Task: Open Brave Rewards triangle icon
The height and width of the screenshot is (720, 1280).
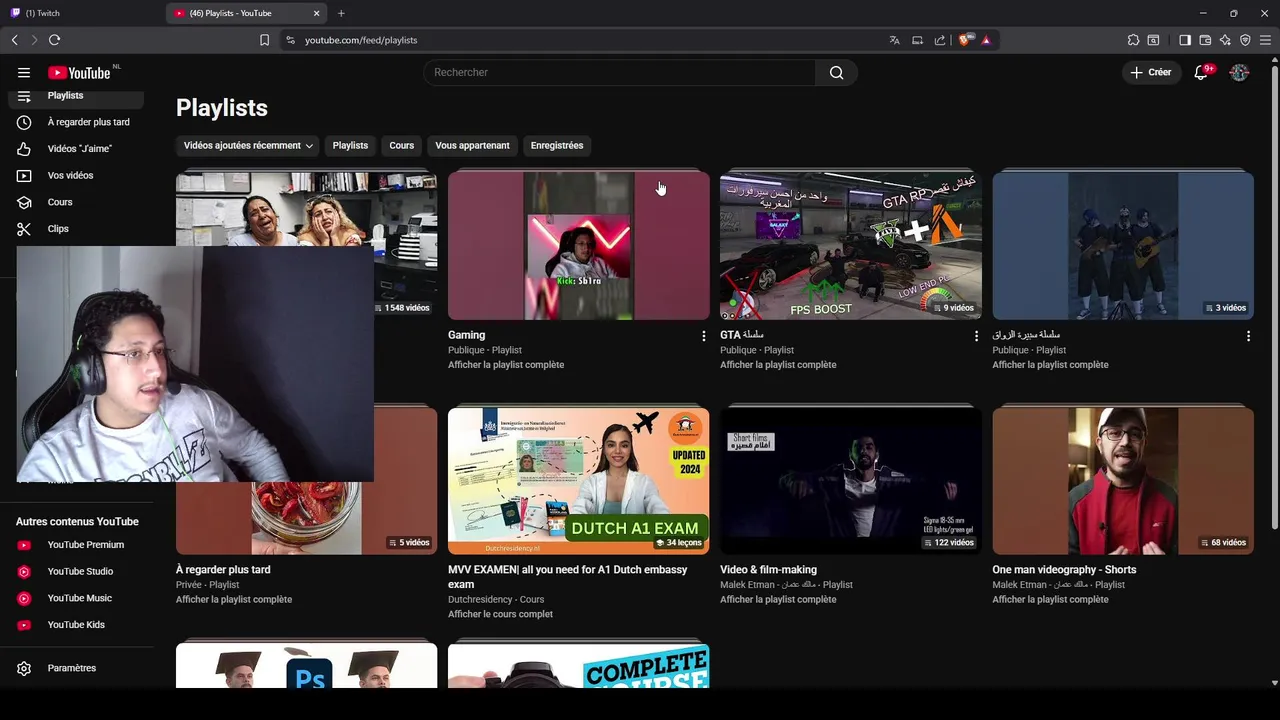Action: click(986, 40)
